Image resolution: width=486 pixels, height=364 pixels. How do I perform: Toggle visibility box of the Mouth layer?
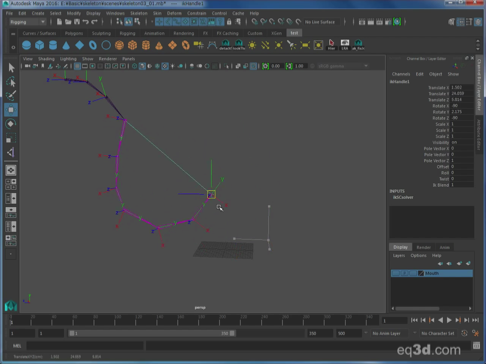396,273
